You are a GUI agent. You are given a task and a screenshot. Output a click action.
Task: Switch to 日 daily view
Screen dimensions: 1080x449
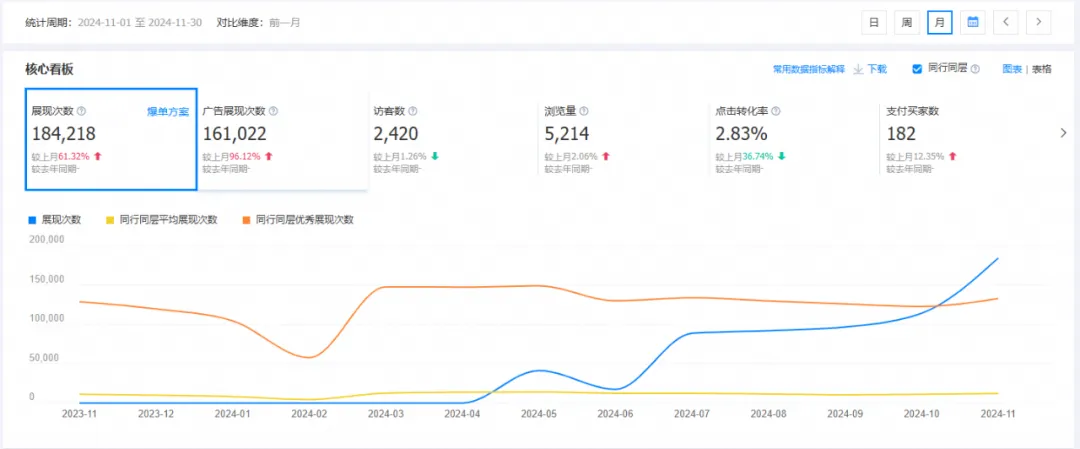point(873,22)
